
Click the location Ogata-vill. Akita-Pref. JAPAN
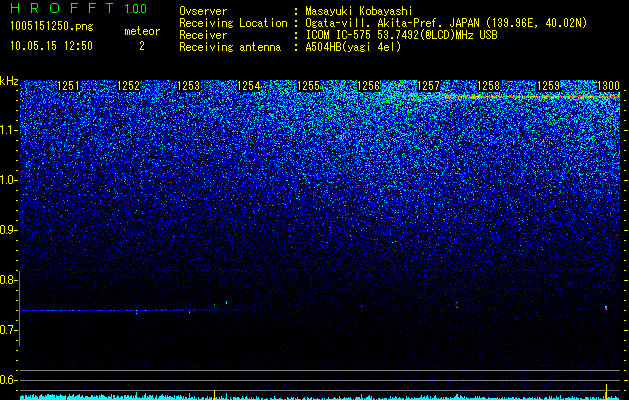pos(392,23)
